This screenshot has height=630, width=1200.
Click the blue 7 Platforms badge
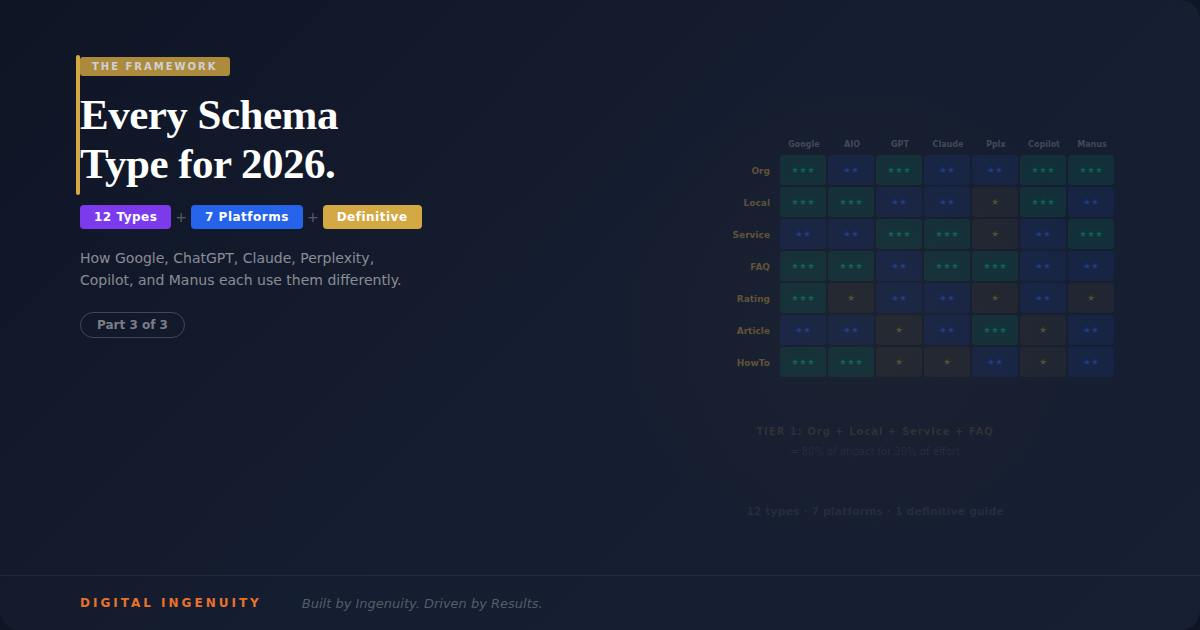(x=247, y=217)
